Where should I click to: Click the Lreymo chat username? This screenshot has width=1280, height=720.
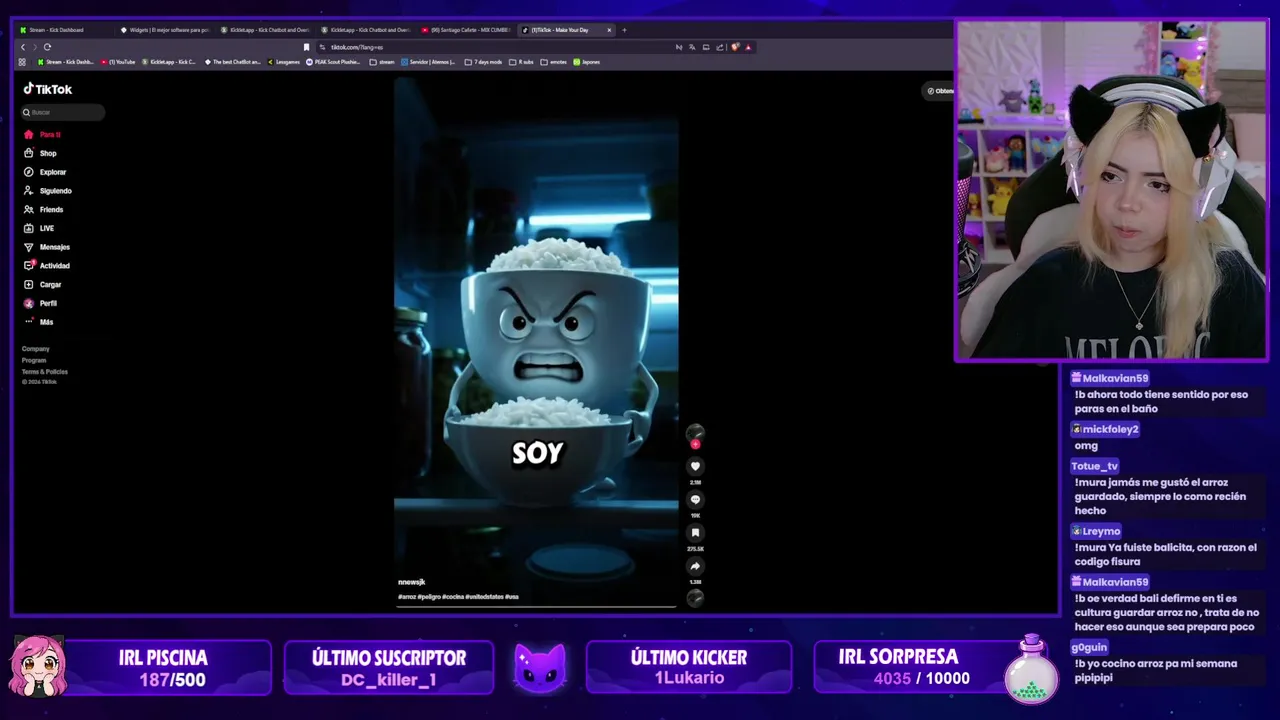pyautogui.click(x=1101, y=531)
